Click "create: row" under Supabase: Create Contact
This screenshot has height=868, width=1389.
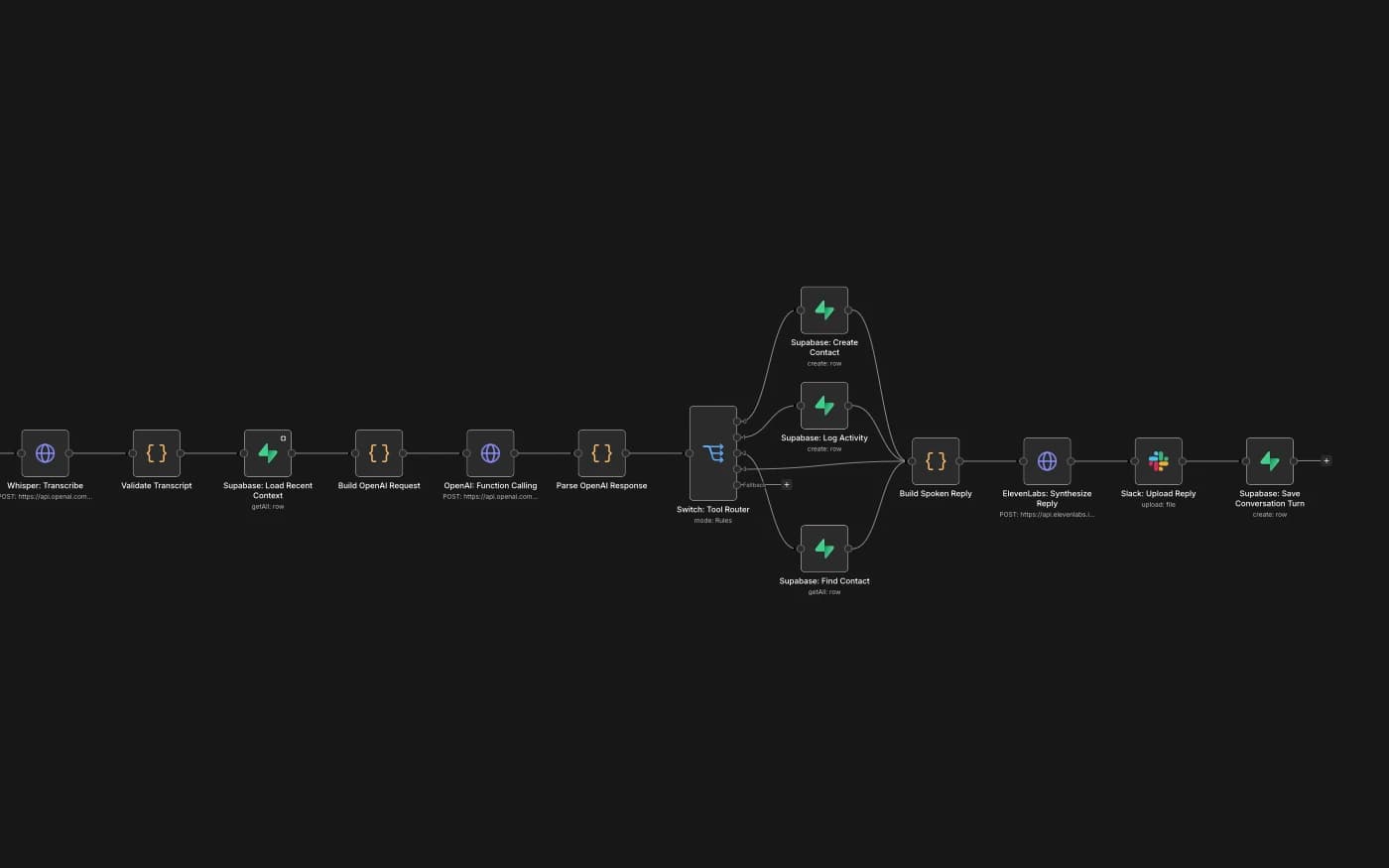824,364
